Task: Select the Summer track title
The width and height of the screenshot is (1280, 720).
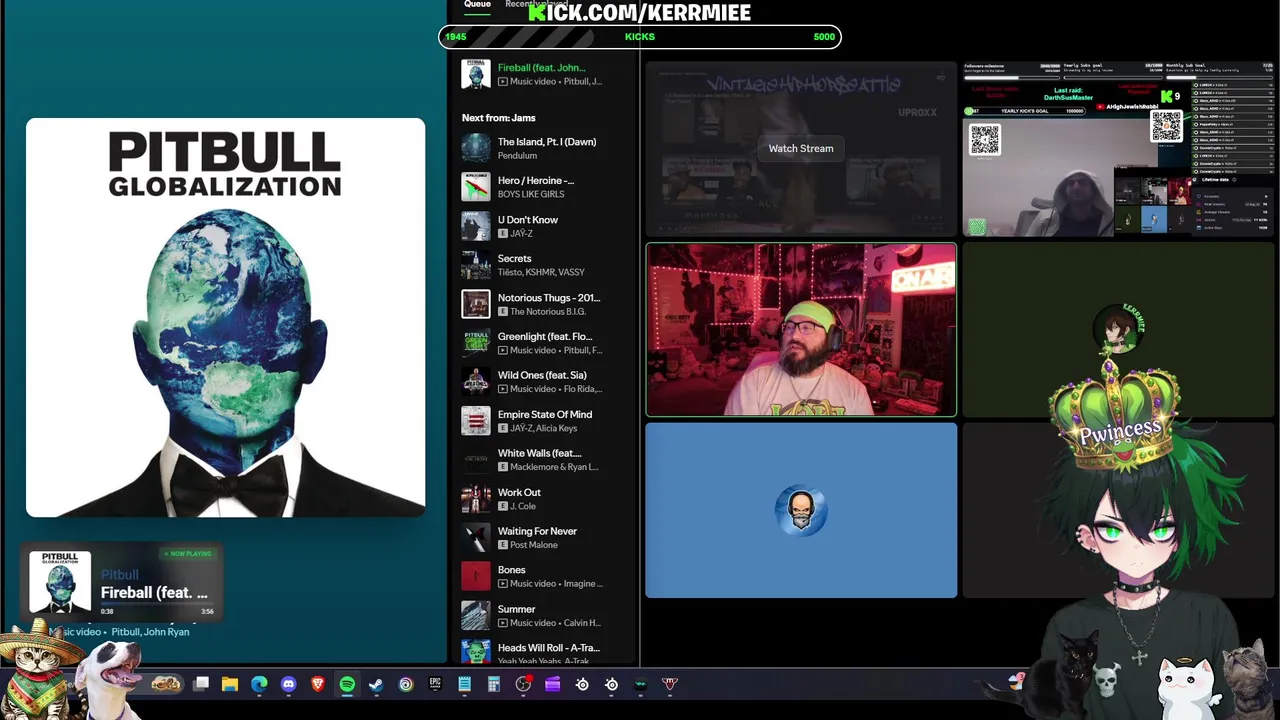Action: coord(516,609)
